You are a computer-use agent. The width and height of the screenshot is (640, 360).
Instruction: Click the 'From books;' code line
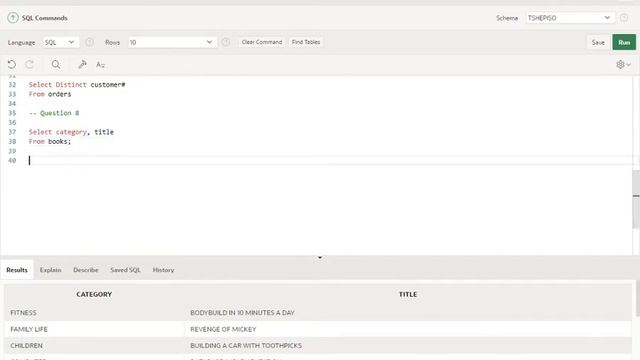[x=50, y=141]
